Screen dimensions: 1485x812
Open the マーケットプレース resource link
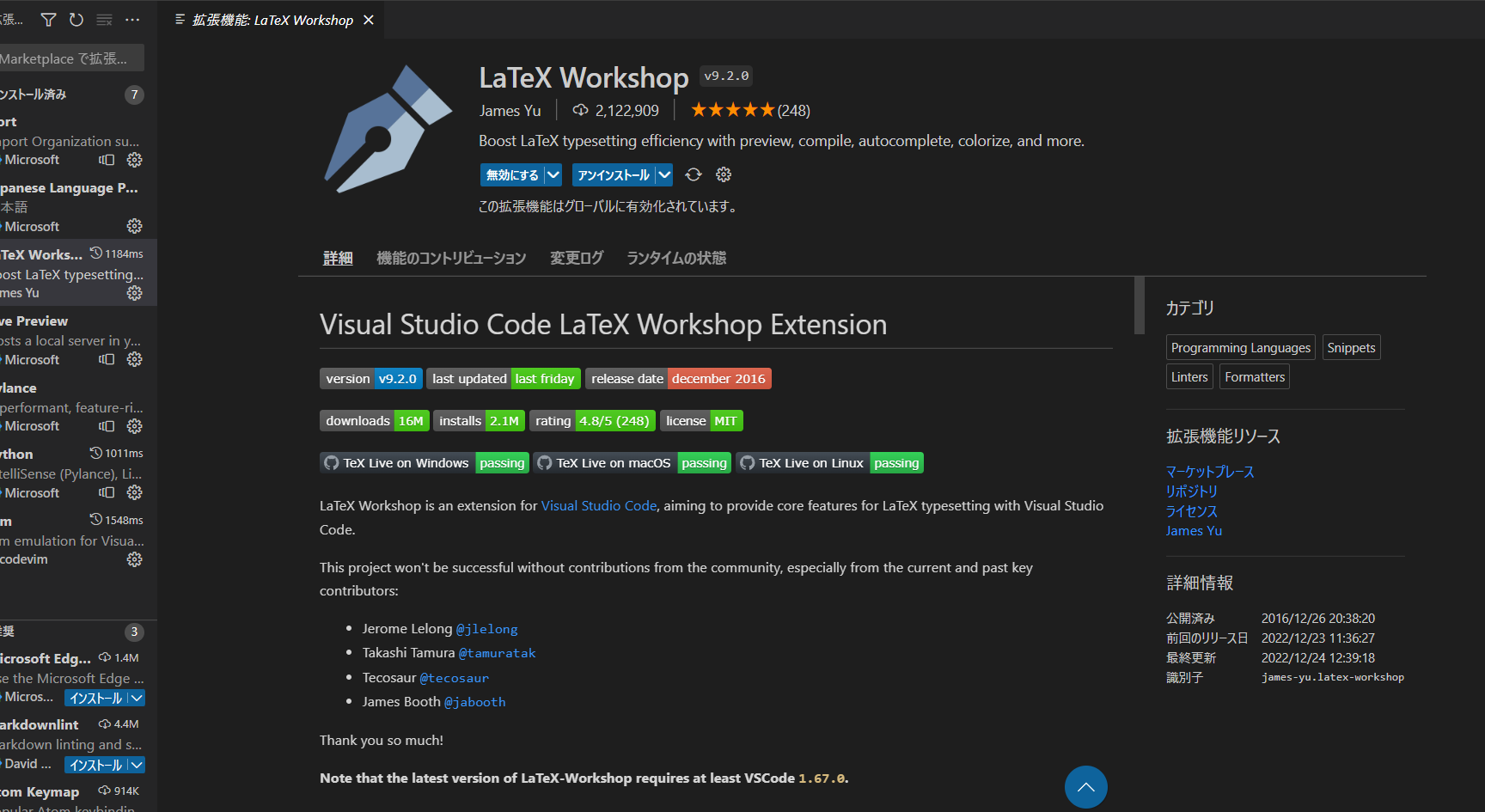(x=1210, y=472)
